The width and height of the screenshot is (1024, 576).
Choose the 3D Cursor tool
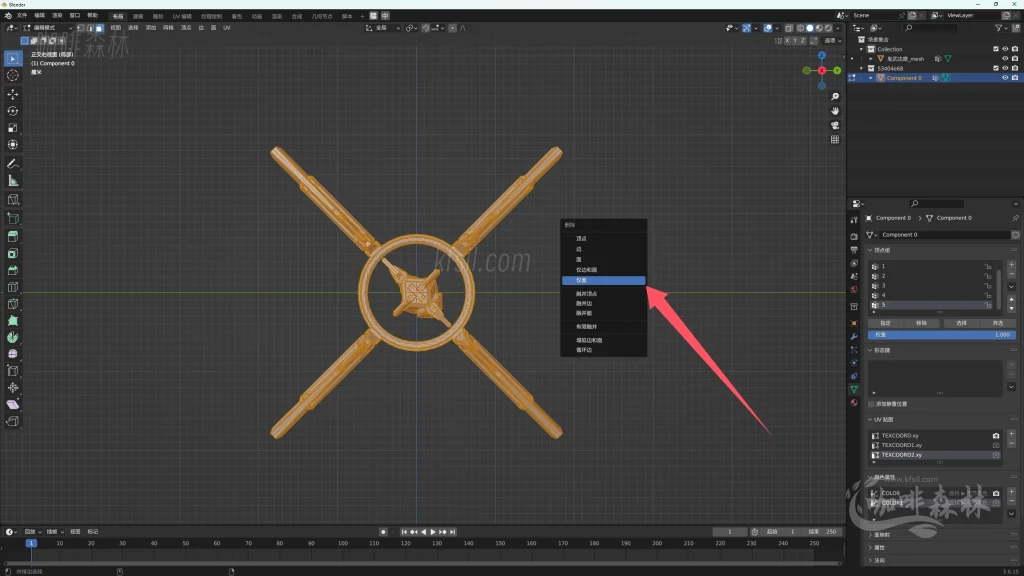tap(13, 75)
